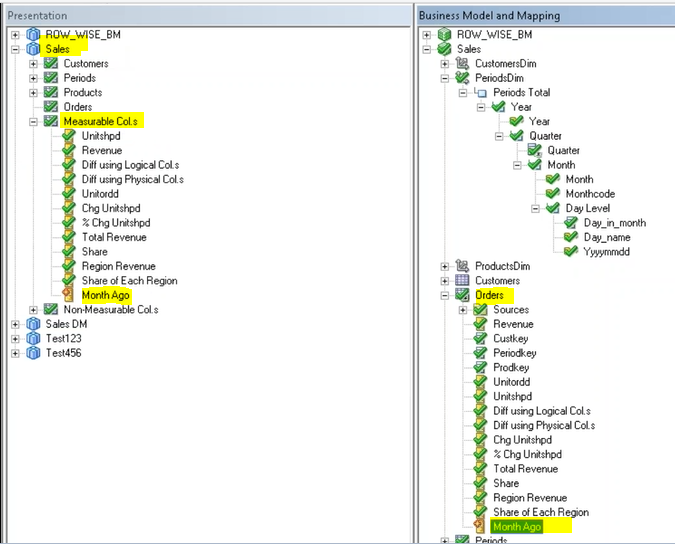Expand the Non-Measurable Col.s table
Screen dimensions: 675x544
click(33, 310)
